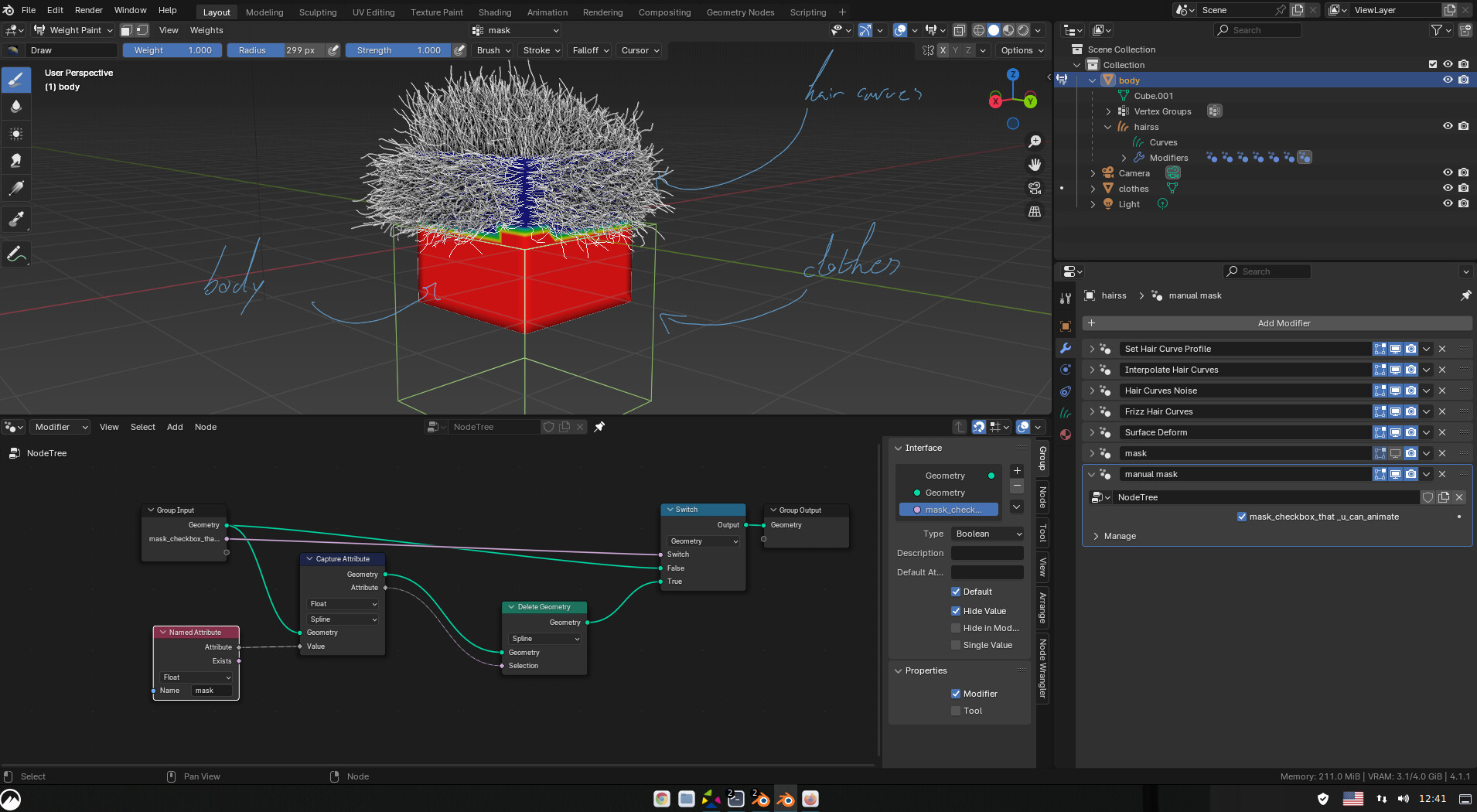
Task: Select the Sample Weight eyedropper tool
Action: click(15, 219)
